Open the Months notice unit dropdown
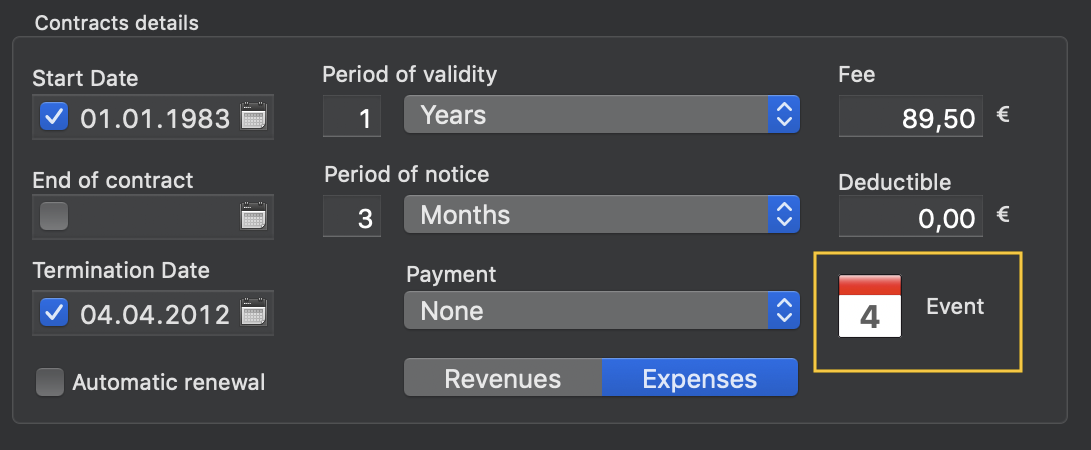 602,214
